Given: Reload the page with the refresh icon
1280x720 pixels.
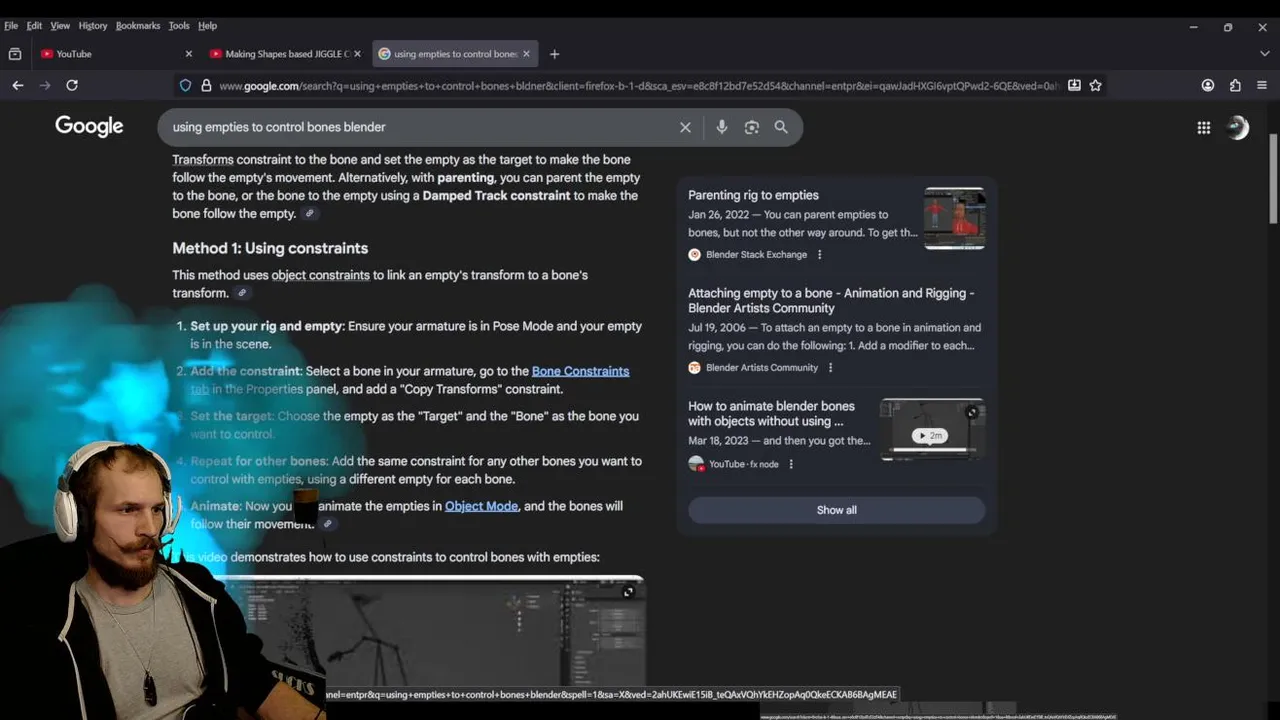Looking at the screenshot, I should 72,86.
